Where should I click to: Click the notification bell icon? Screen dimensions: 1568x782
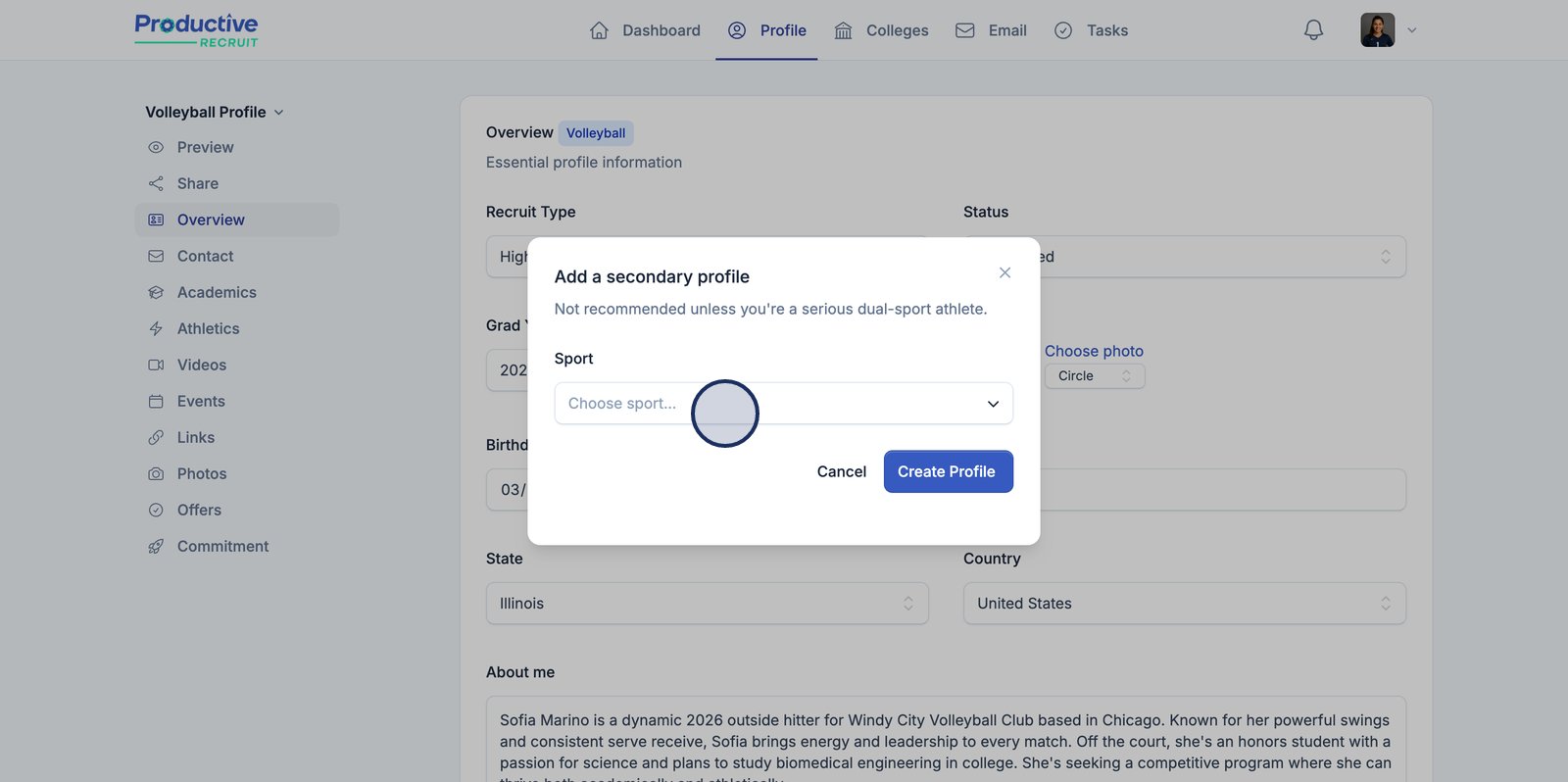click(x=1313, y=30)
